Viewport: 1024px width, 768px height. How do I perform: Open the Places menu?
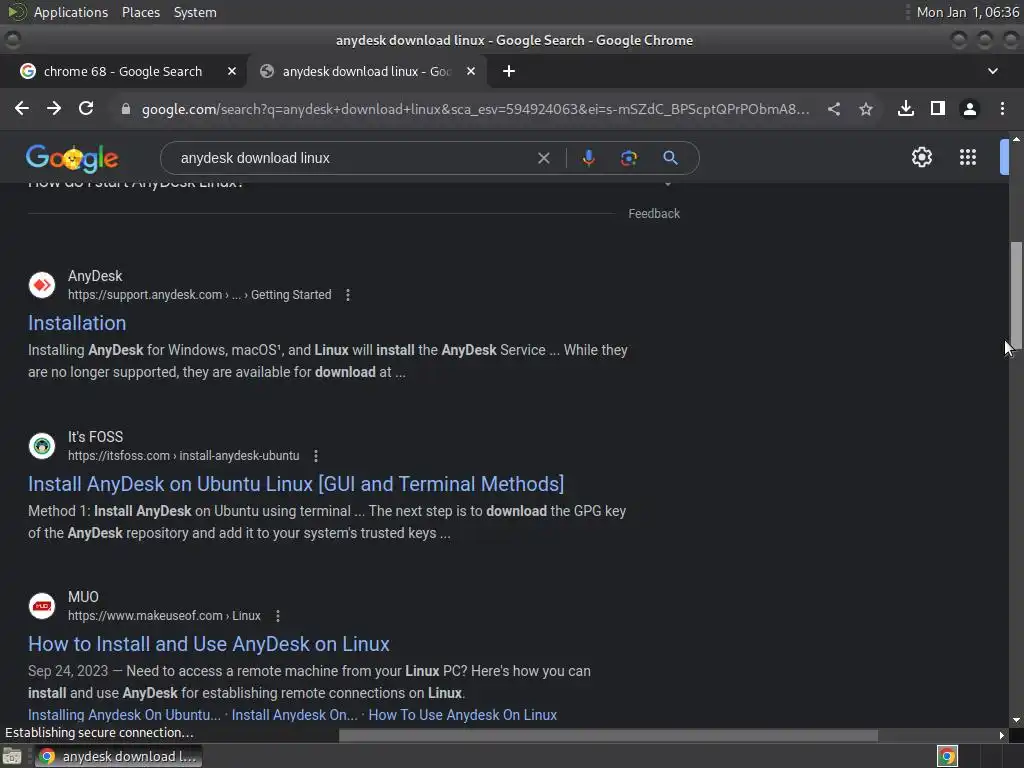click(140, 12)
